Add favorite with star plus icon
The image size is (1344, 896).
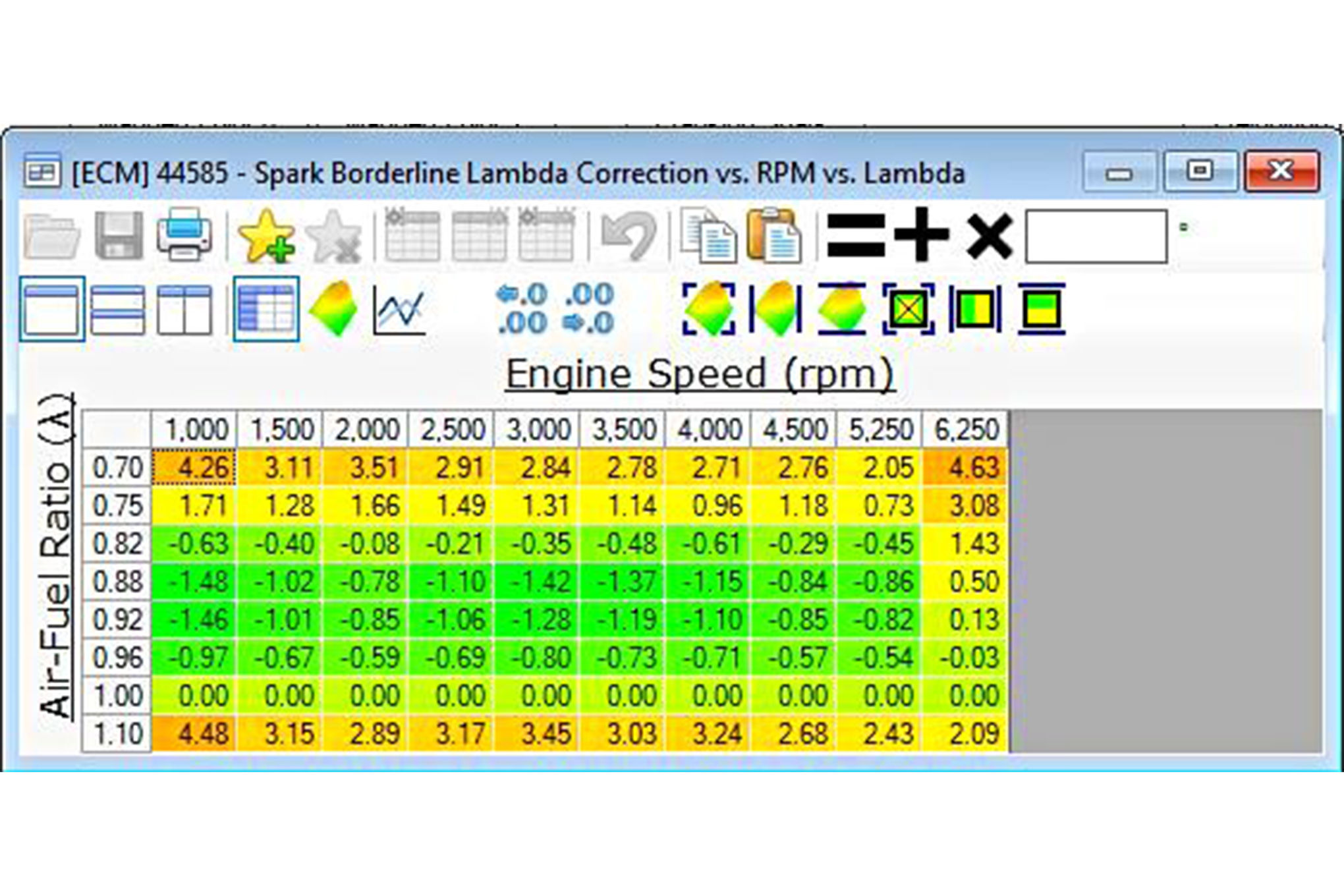pyautogui.click(x=266, y=236)
